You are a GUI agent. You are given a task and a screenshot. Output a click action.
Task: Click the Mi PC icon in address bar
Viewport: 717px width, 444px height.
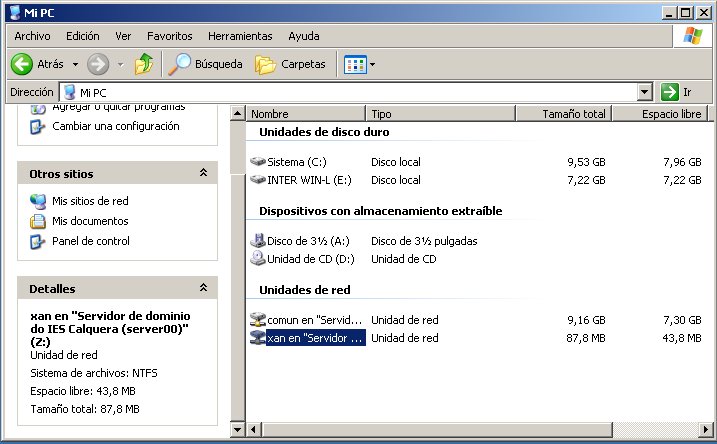(x=70, y=92)
